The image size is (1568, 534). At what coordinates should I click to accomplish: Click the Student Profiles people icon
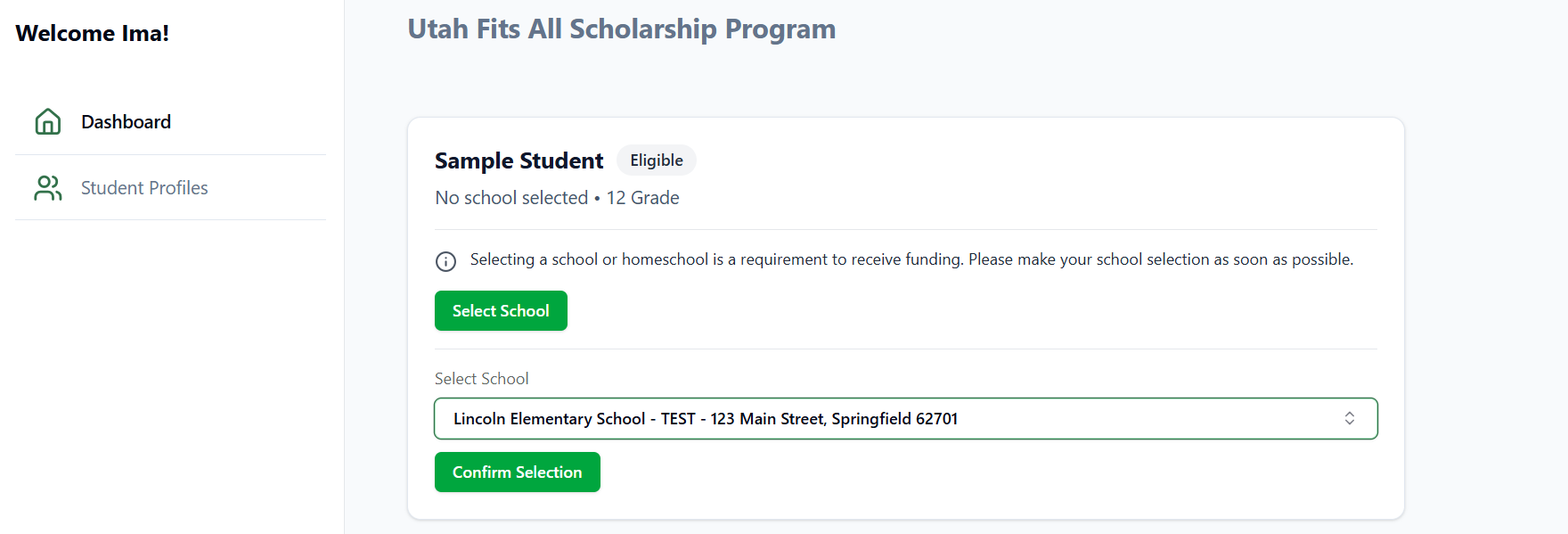point(48,187)
